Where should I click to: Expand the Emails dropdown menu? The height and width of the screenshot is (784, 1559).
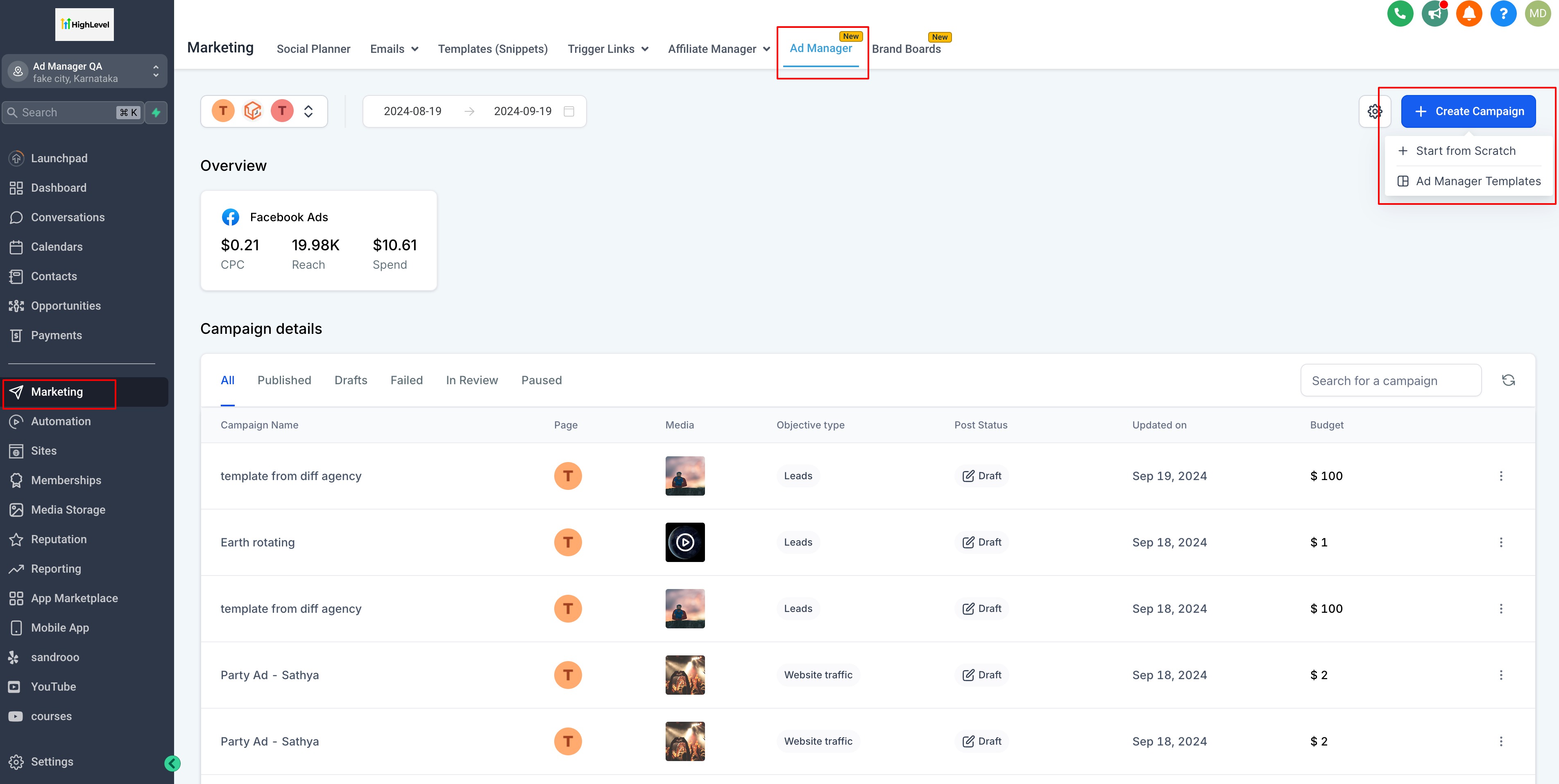(394, 49)
